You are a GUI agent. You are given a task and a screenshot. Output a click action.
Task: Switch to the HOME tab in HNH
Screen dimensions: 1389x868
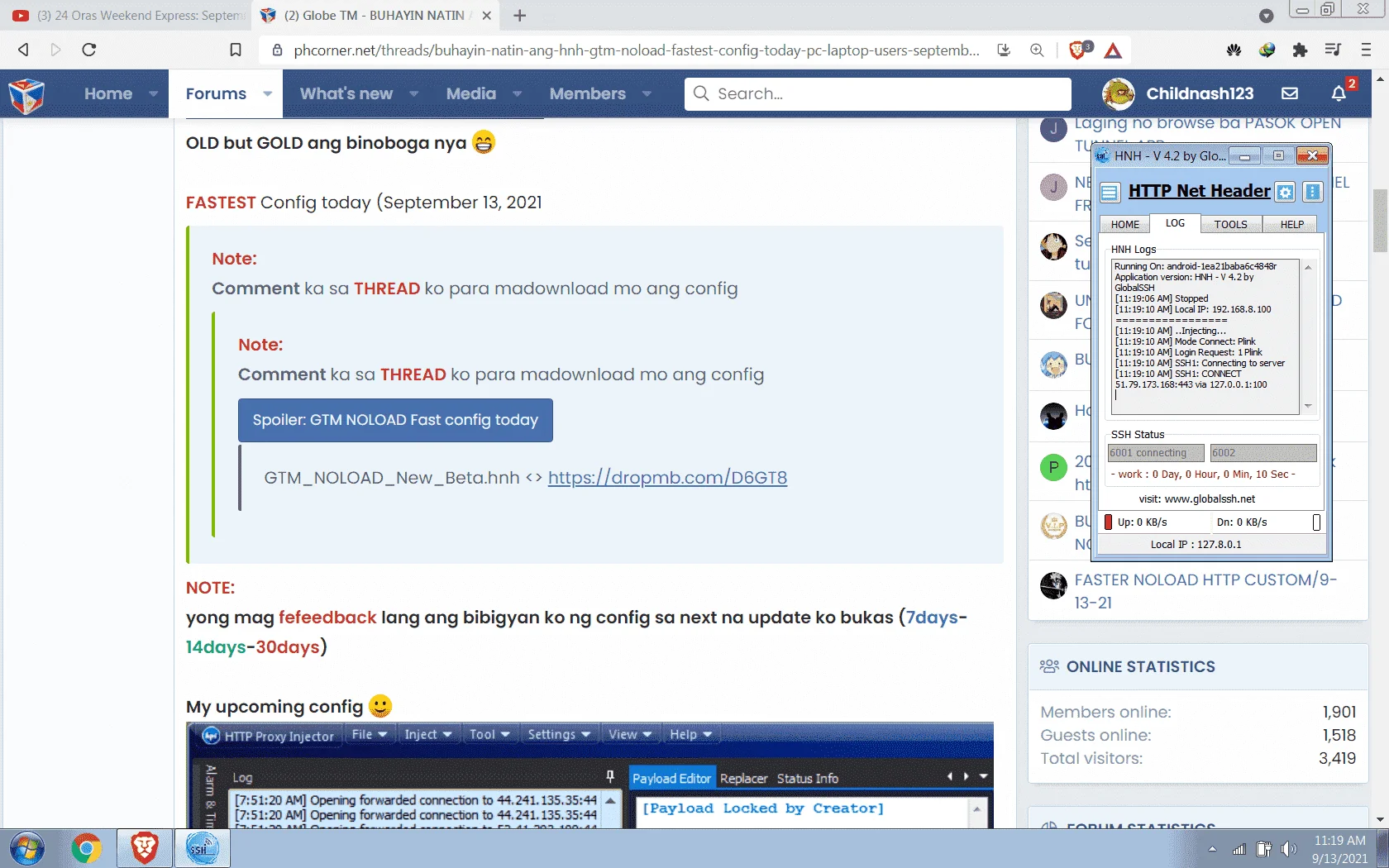pyautogui.click(x=1124, y=225)
